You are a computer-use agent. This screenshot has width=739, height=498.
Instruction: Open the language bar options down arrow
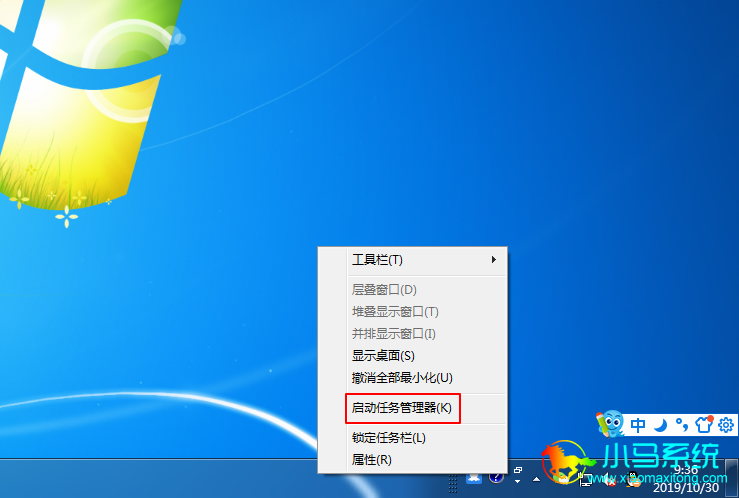tap(517, 482)
